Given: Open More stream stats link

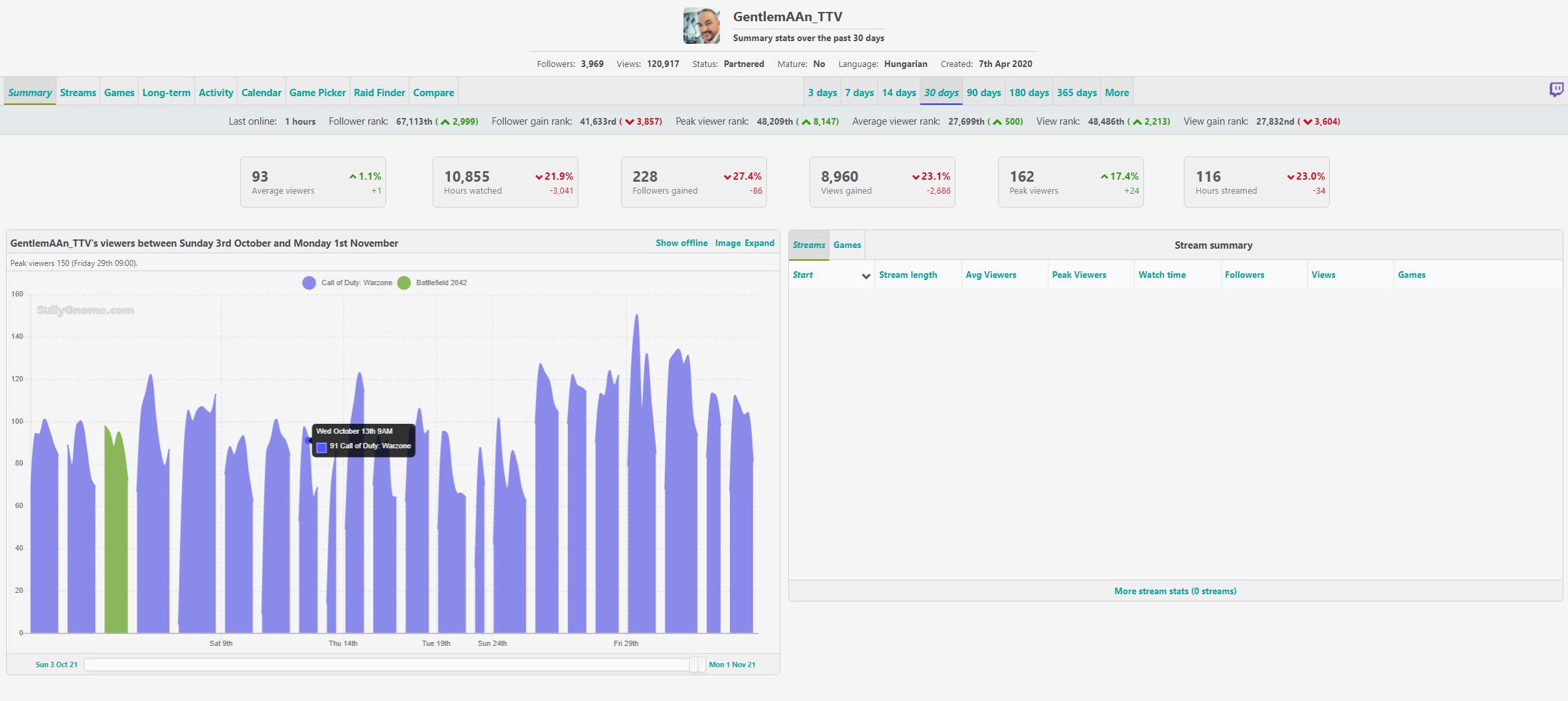Looking at the screenshot, I should [1175, 591].
